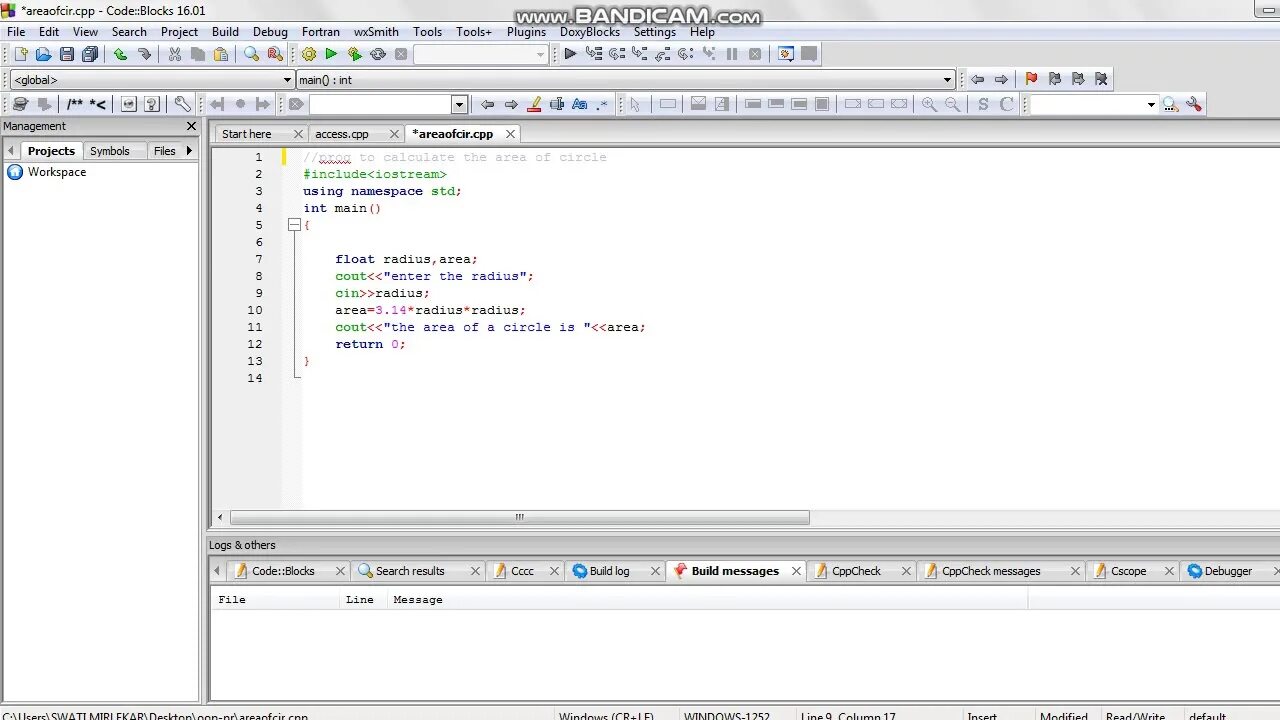Open the DoxyBlocks menu
The width and height of the screenshot is (1280, 720).
[590, 31]
